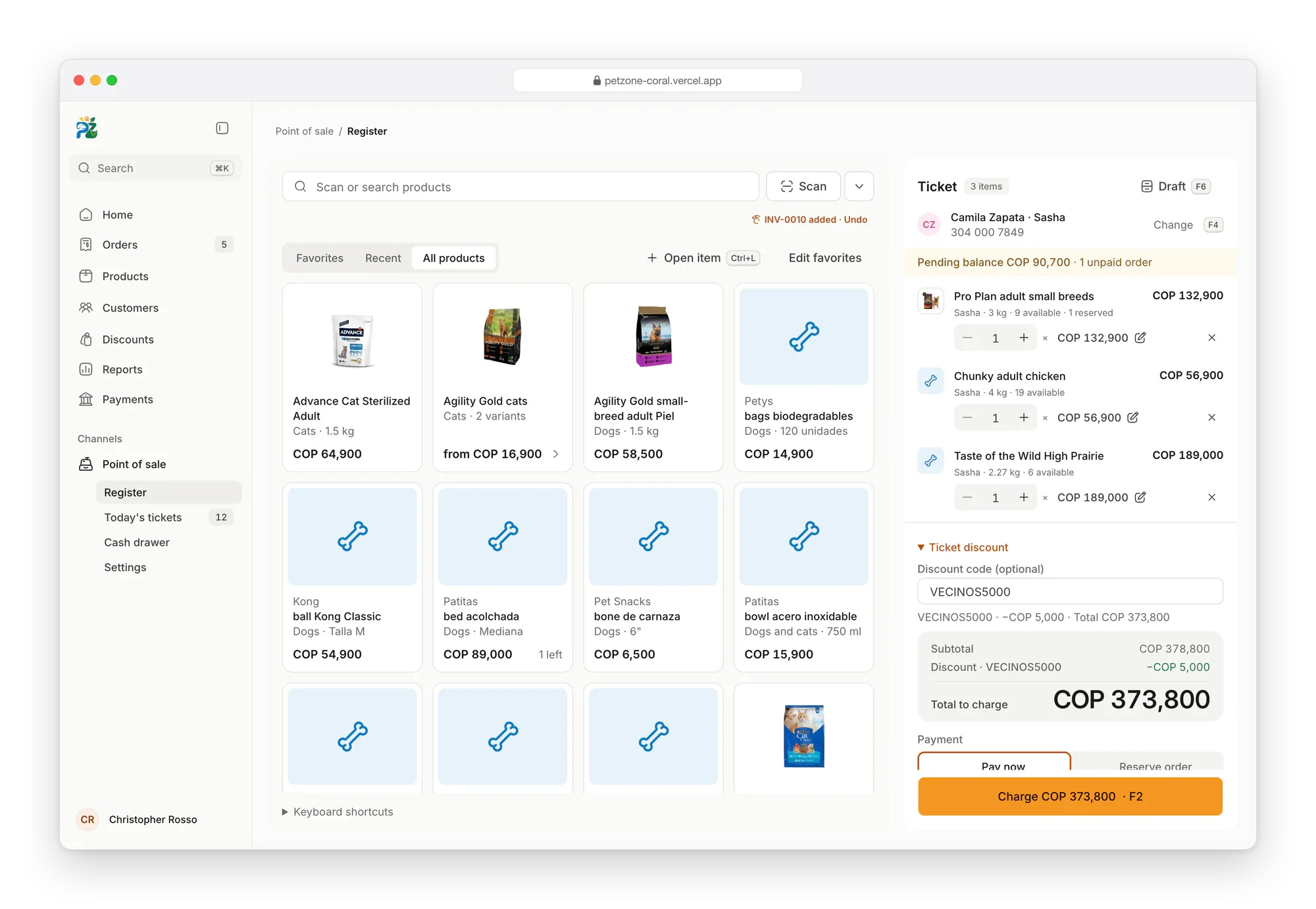1316x909 pixels.
Task: Click Edit favorites
Action: point(825,258)
